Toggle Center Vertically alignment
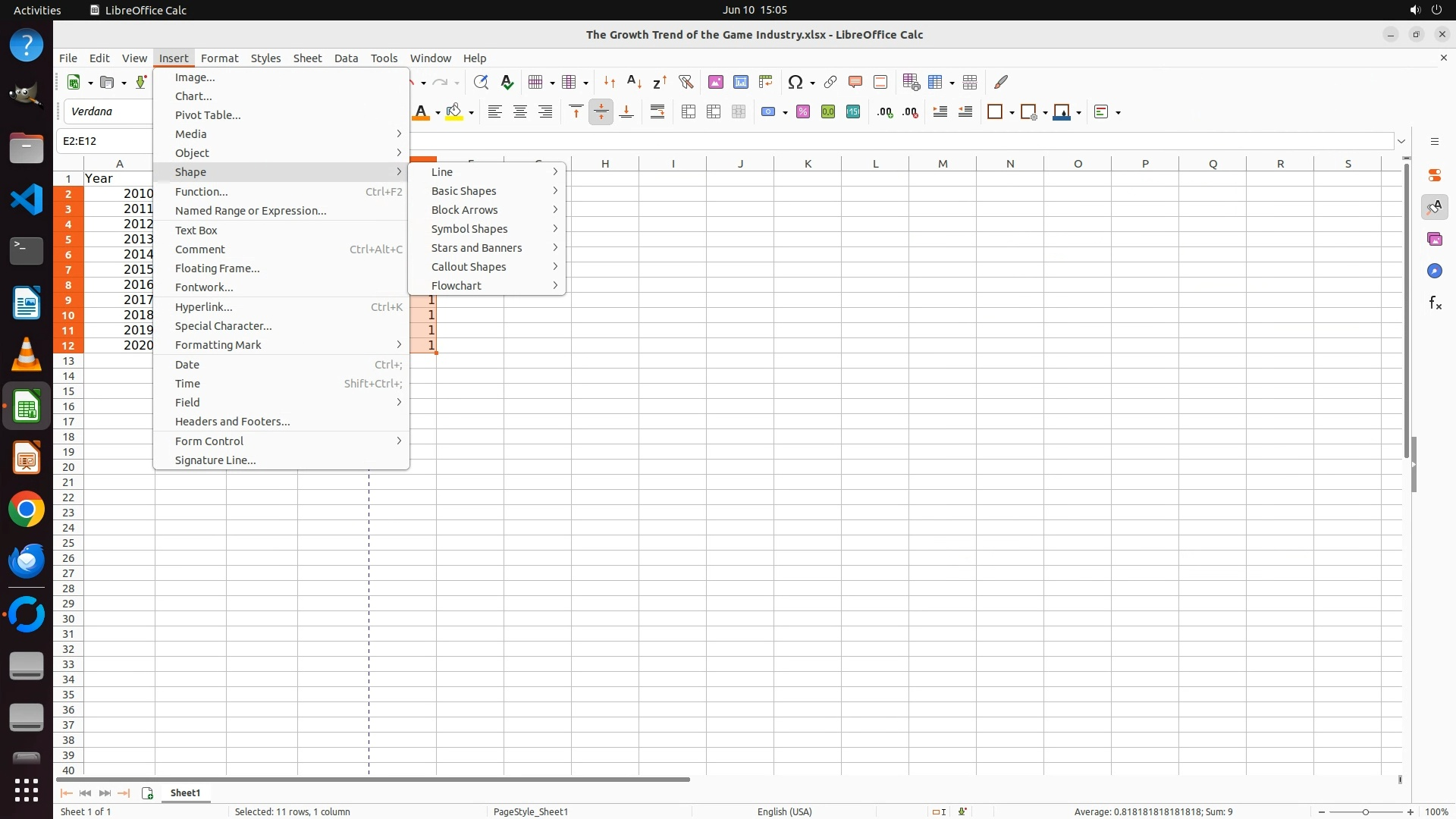 pyautogui.click(x=601, y=112)
